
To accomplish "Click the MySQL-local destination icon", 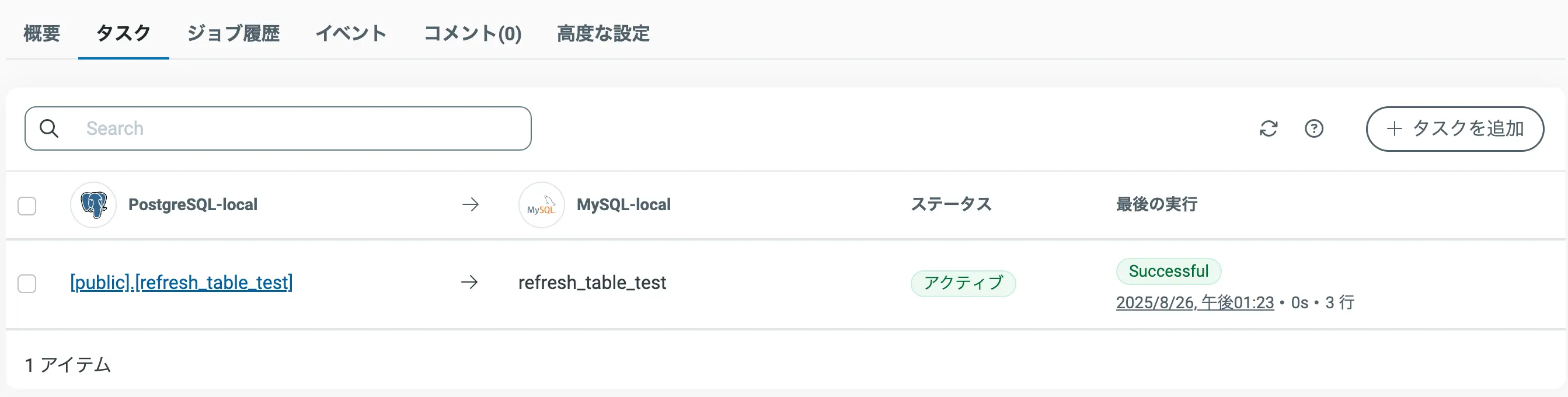I will click(x=541, y=204).
